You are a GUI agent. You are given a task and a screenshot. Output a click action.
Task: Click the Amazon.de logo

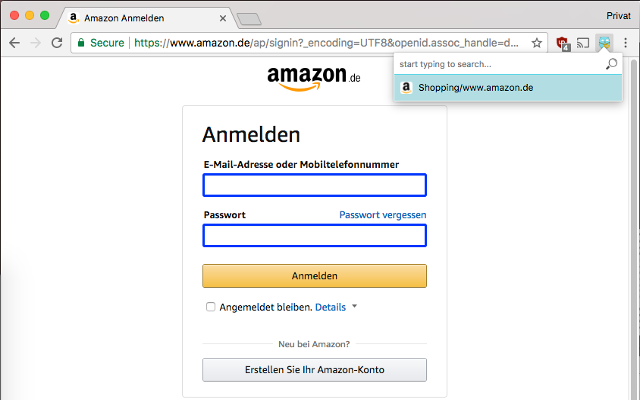click(313, 78)
